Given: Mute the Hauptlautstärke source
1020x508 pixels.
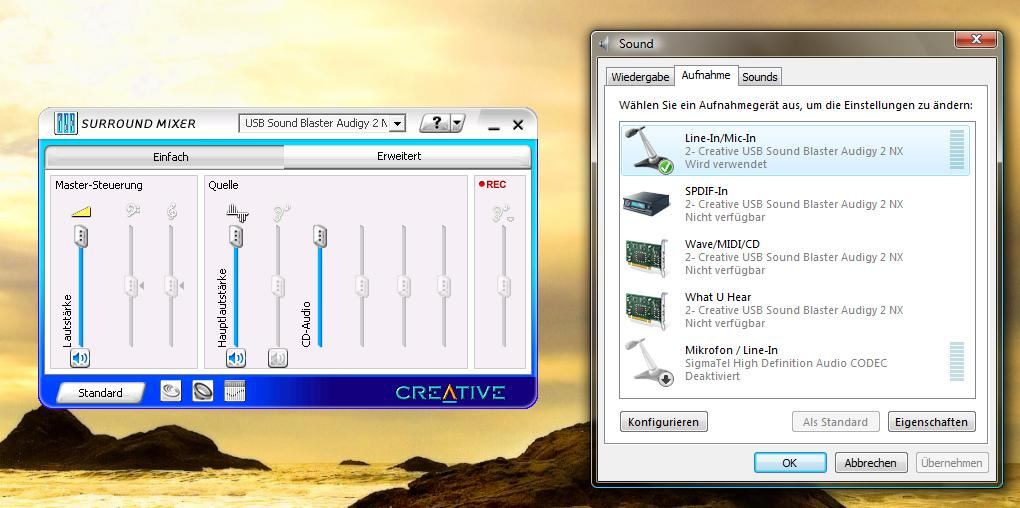Looking at the screenshot, I should click(236, 358).
